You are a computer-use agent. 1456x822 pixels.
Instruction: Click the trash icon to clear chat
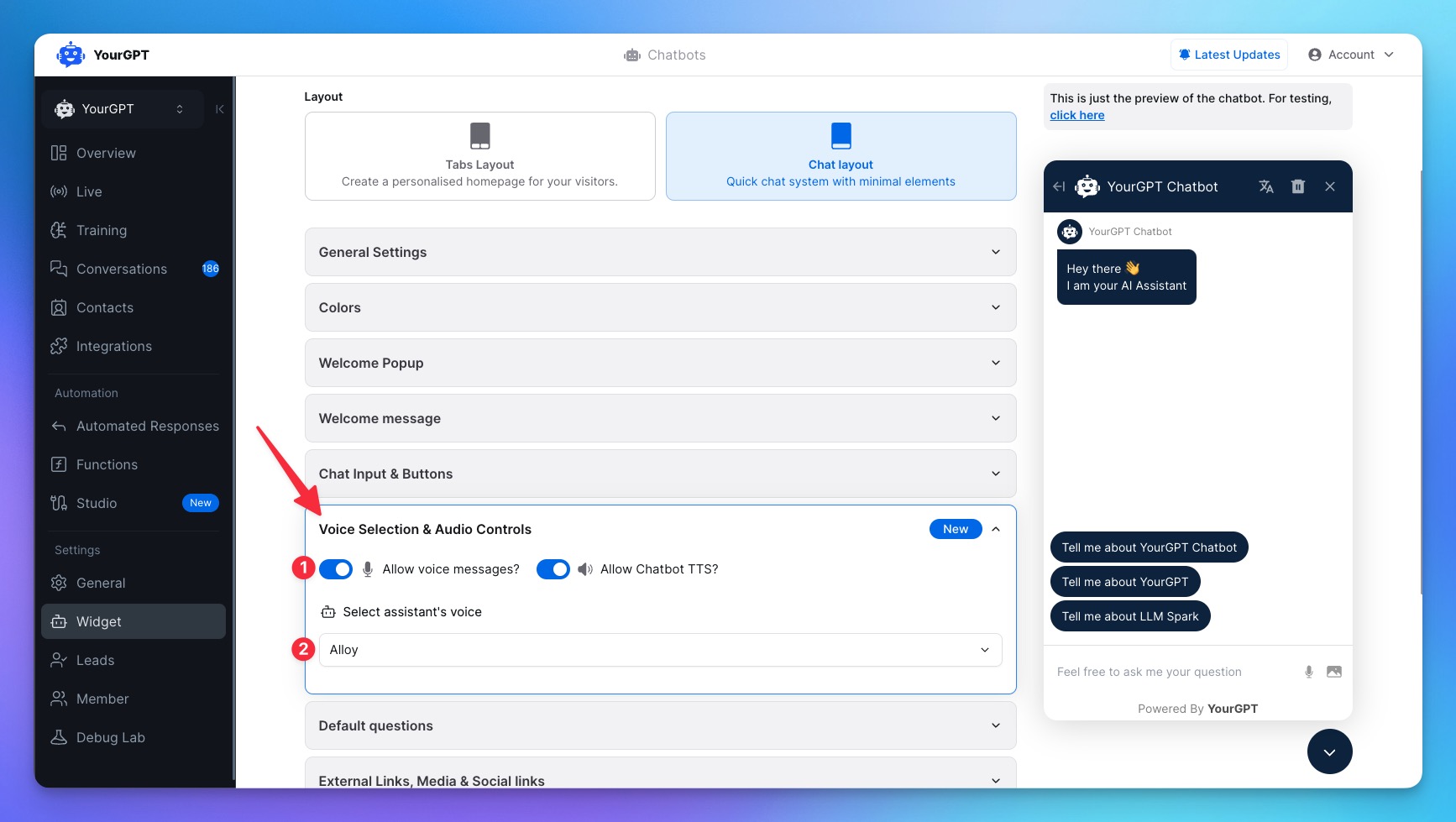(x=1298, y=186)
